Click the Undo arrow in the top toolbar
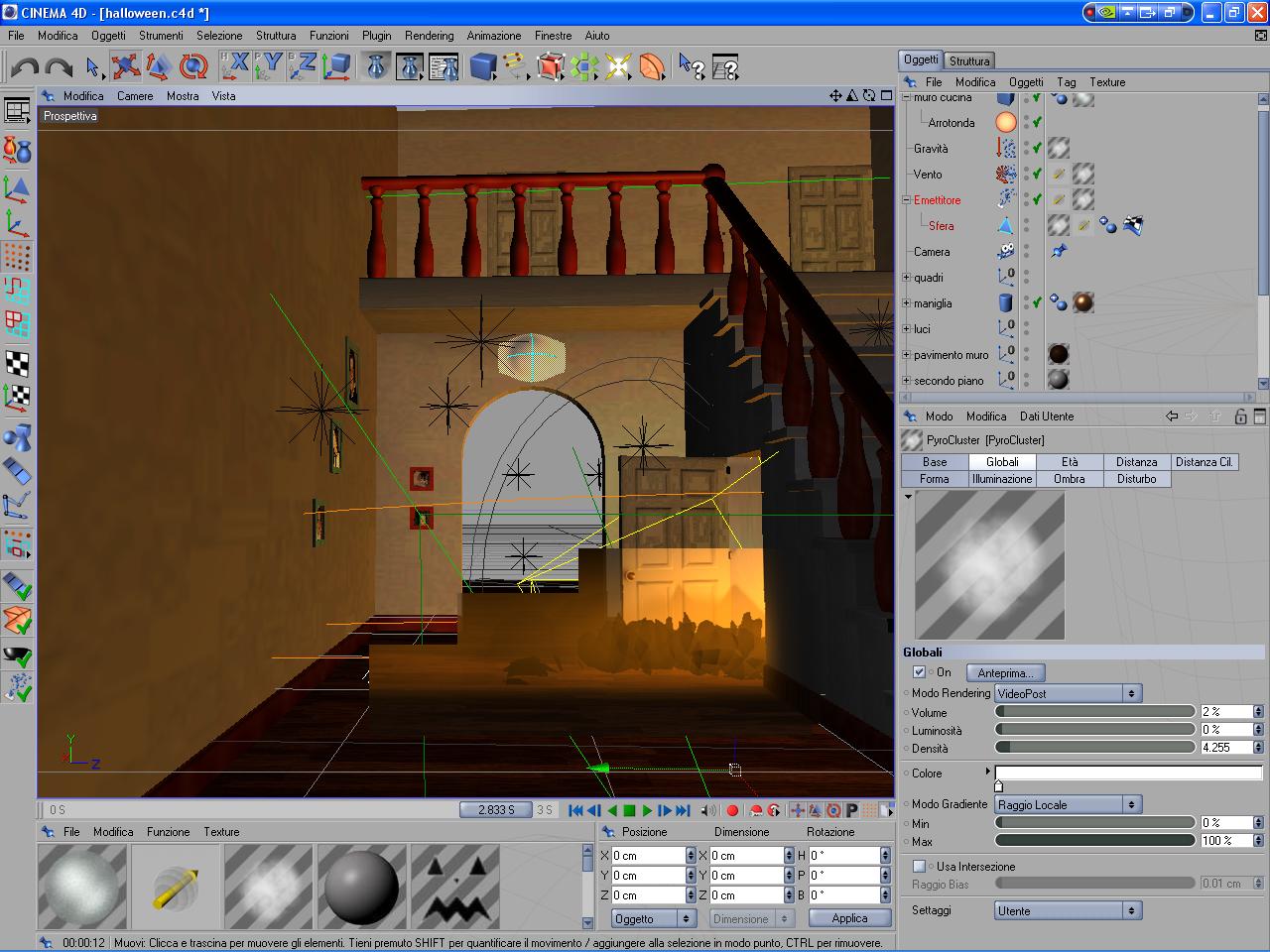The height and width of the screenshot is (952, 1270). pyautogui.click(x=25, y=67)
